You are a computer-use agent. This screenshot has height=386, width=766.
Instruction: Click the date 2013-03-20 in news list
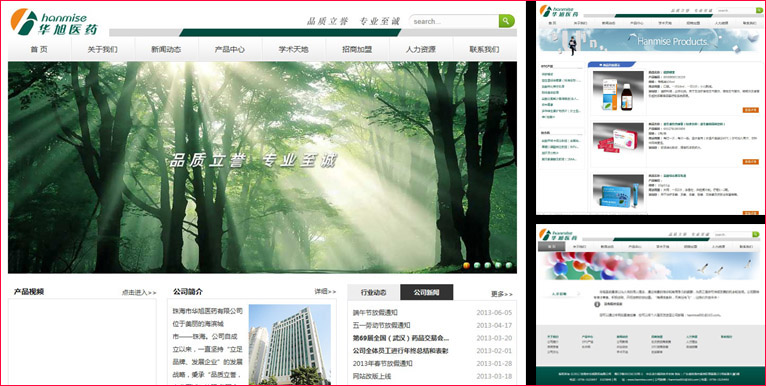point(494,338)
